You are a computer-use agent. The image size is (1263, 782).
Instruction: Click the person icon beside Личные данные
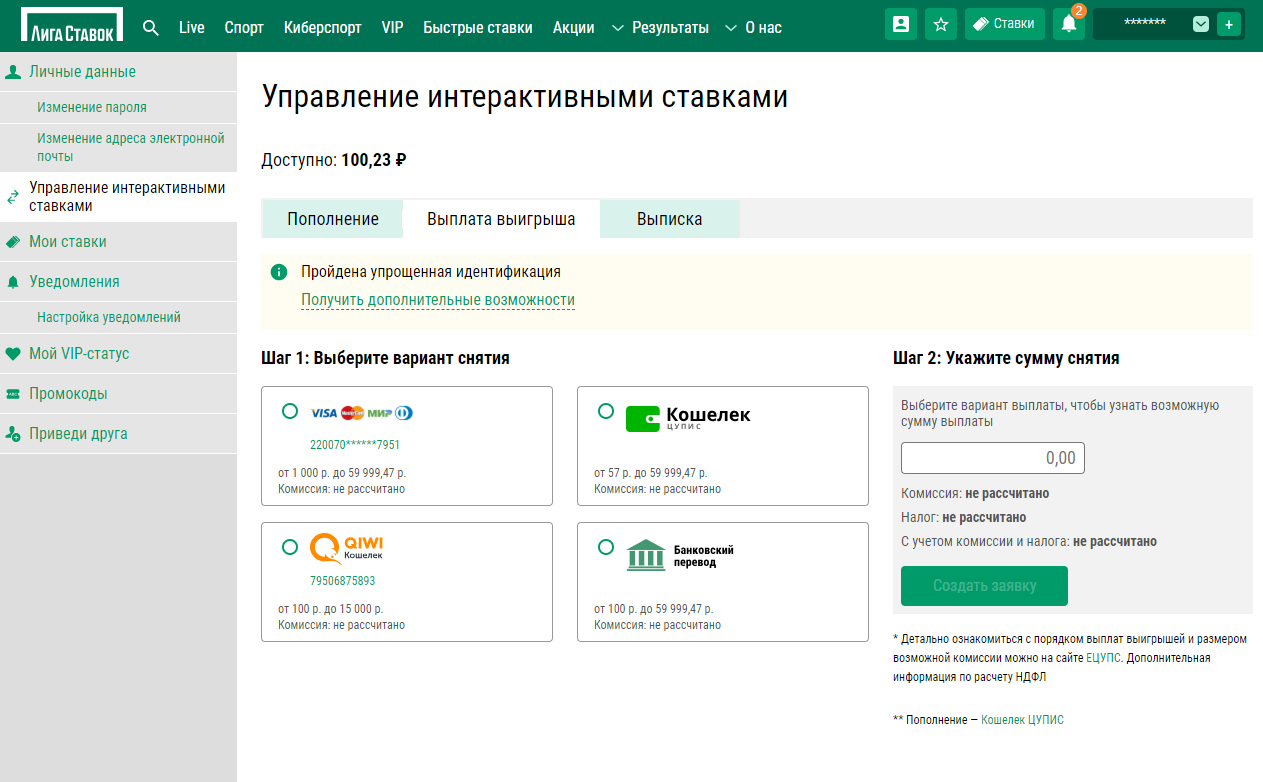pos(13,72)
